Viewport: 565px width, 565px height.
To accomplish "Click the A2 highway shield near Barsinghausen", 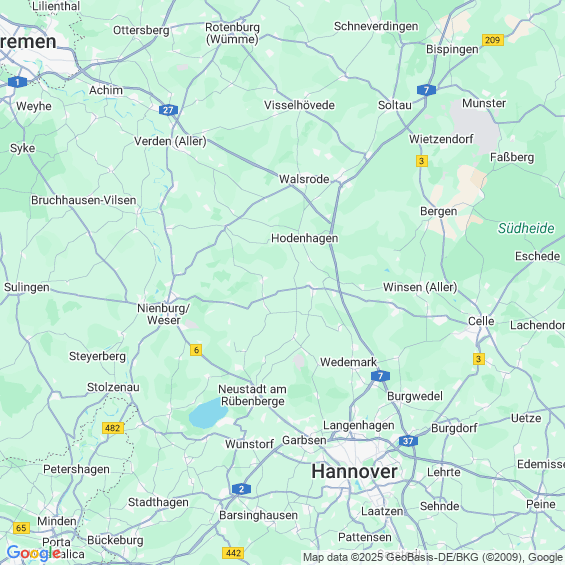I will click(x=241, y=489).
